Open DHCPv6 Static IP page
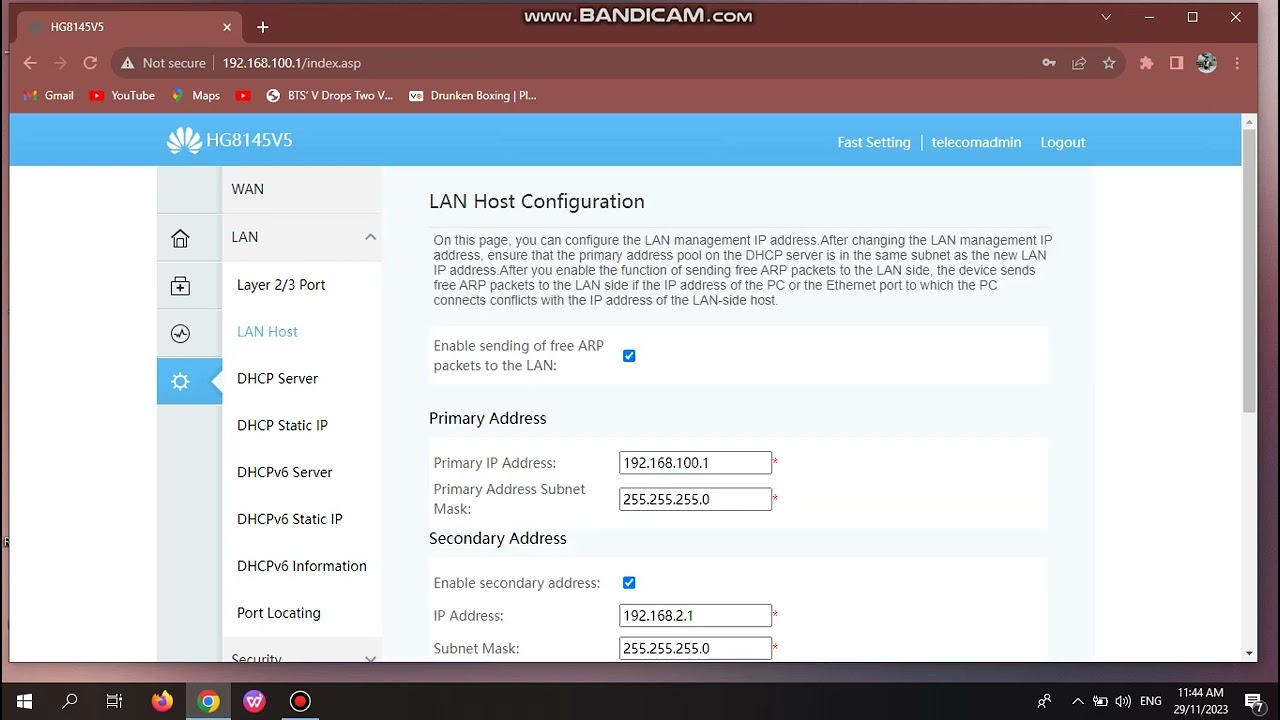Viewport: 1280px width, 720px height. [x=289, y=520]
